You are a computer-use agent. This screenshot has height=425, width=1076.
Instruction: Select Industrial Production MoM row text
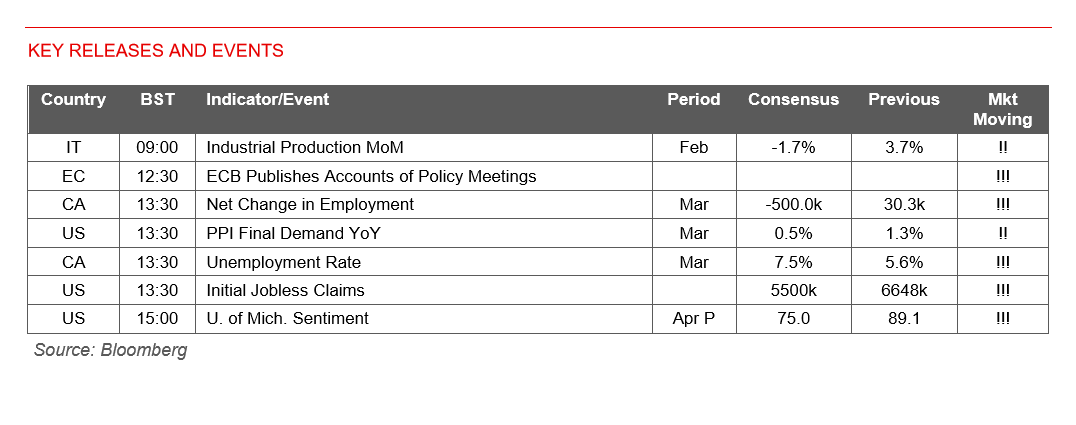tap(304, 147)
